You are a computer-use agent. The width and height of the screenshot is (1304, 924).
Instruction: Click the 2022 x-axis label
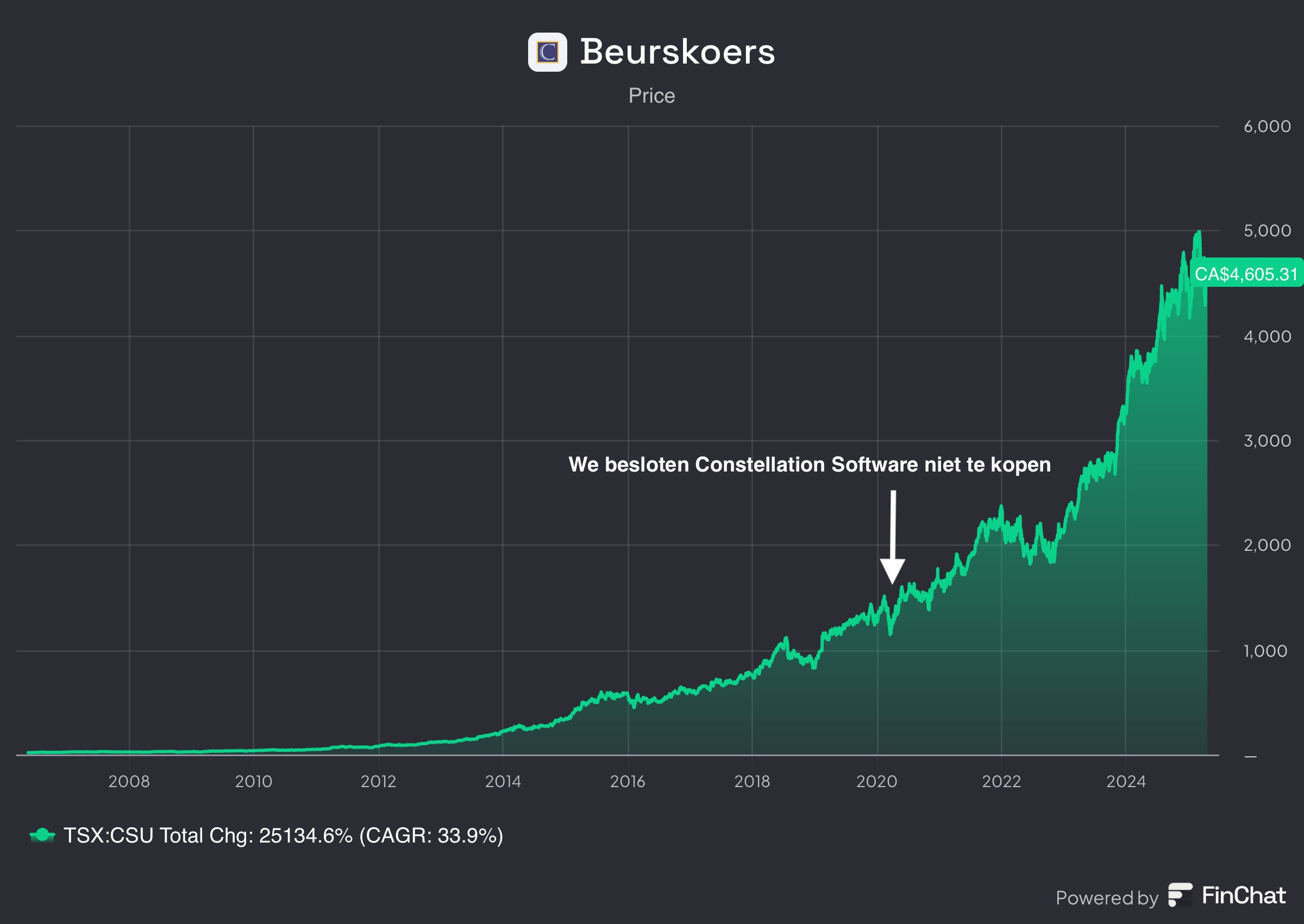pyautogui.click(x=1001, y=781)
